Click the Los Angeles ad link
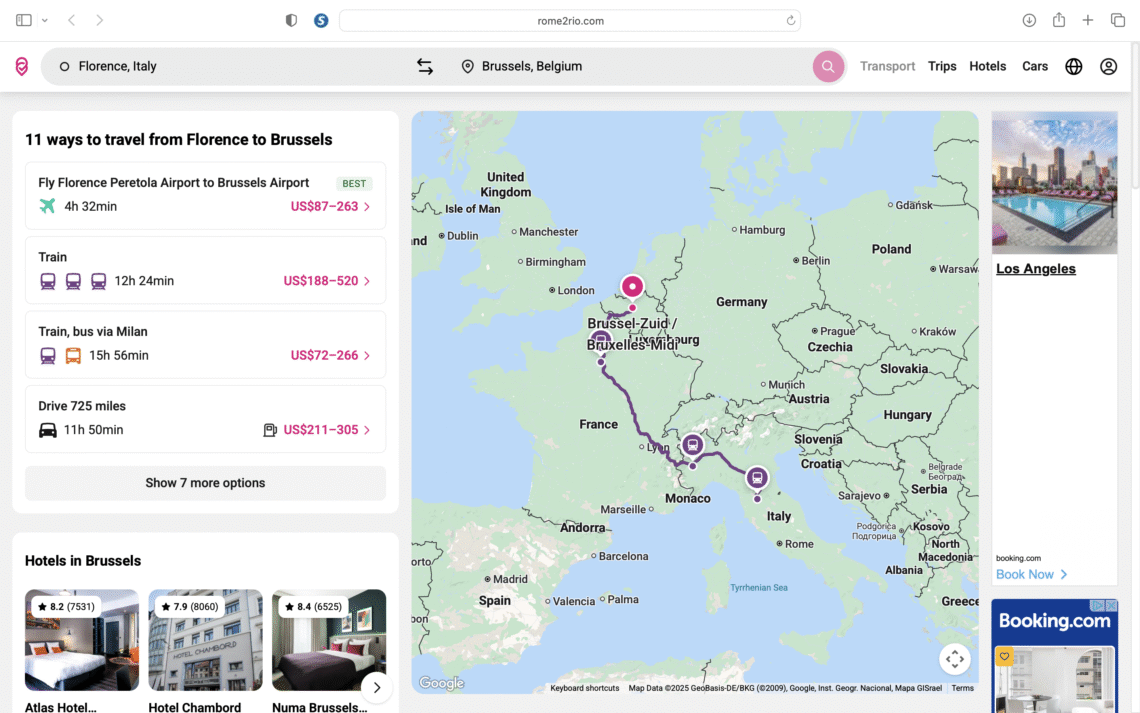The width and height of the screenshot is (1140, 713). (x=1035, y=269)
